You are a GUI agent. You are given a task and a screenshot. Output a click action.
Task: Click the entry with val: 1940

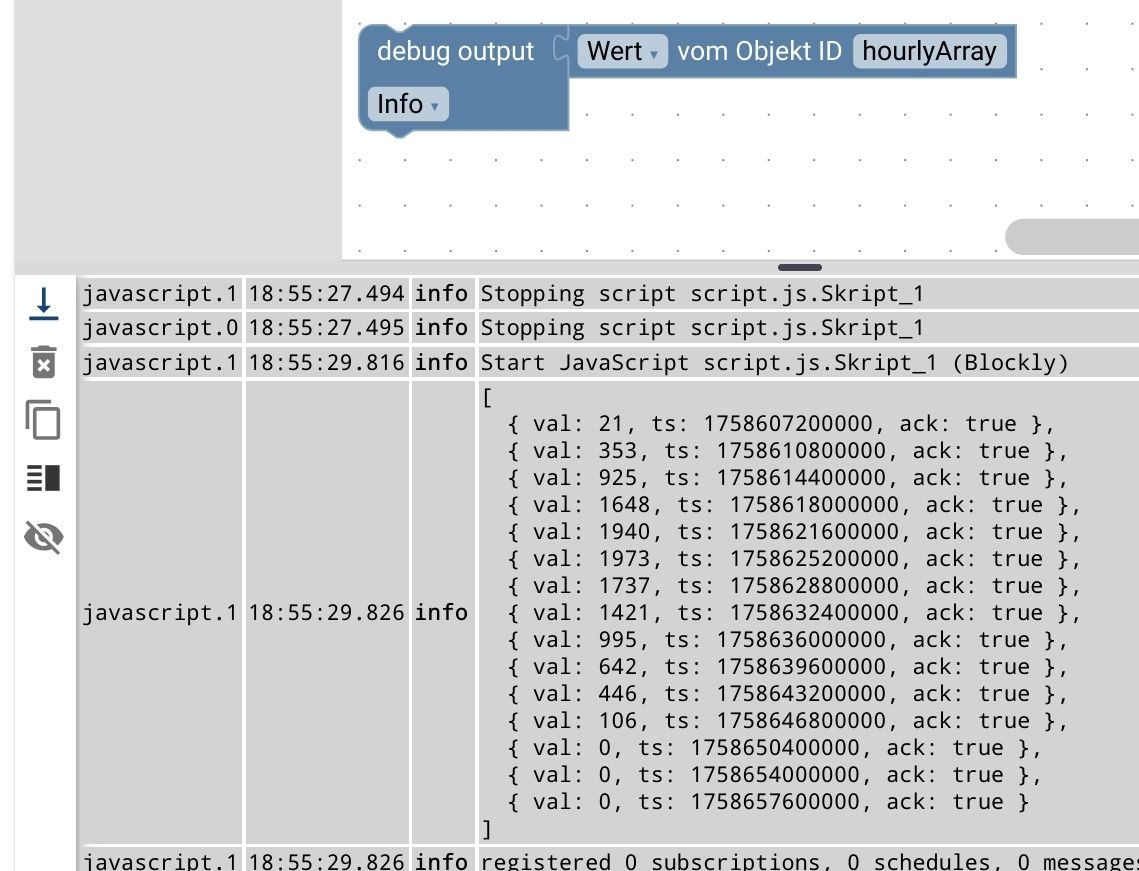[x=794, y=532]
